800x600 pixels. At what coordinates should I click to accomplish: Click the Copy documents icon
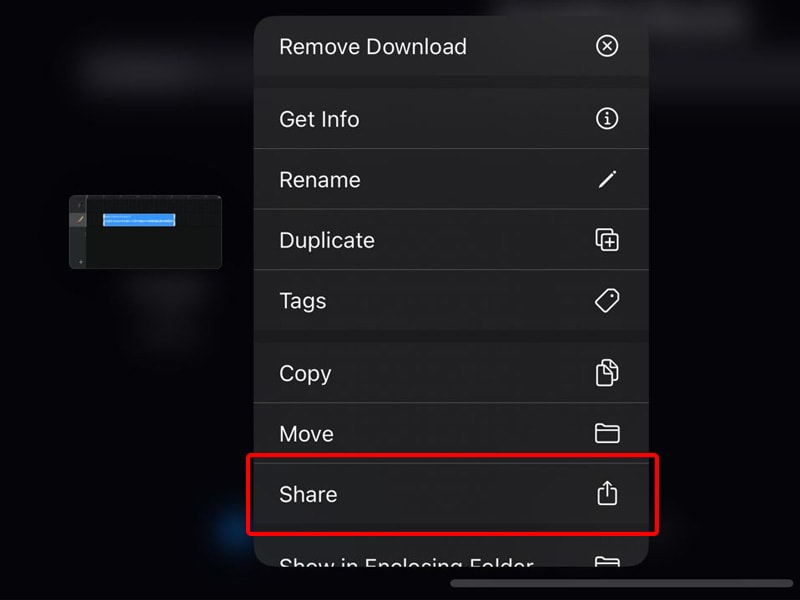tap(607, 373)
